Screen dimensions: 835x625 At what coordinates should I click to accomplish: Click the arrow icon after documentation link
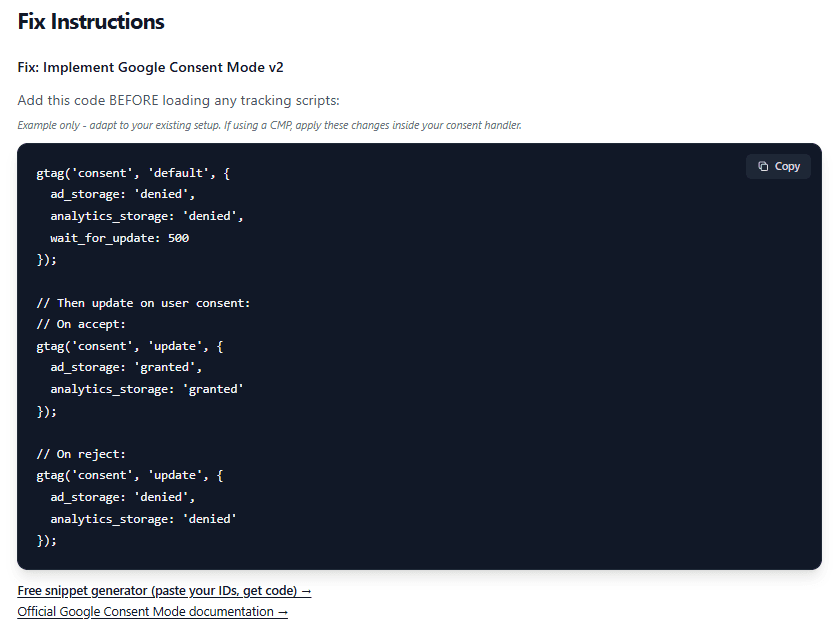tap(281, 611)
